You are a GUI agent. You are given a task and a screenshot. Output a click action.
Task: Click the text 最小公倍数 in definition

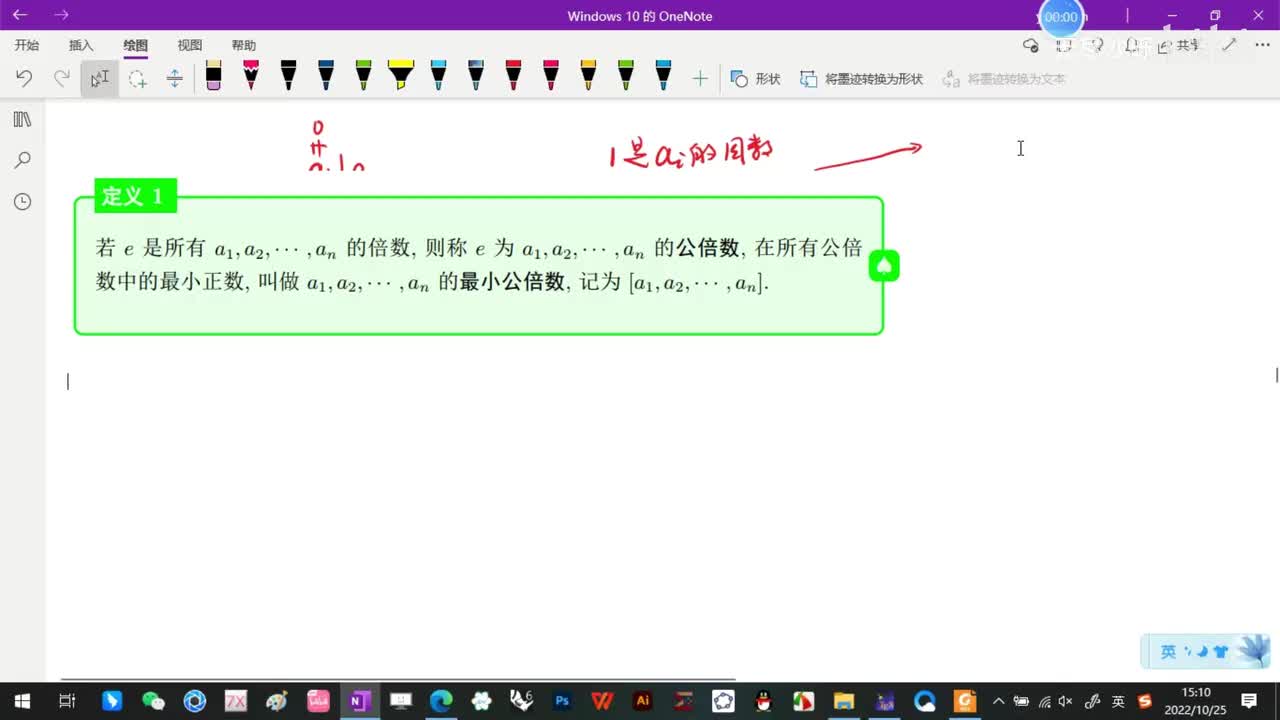pos(512,282)
